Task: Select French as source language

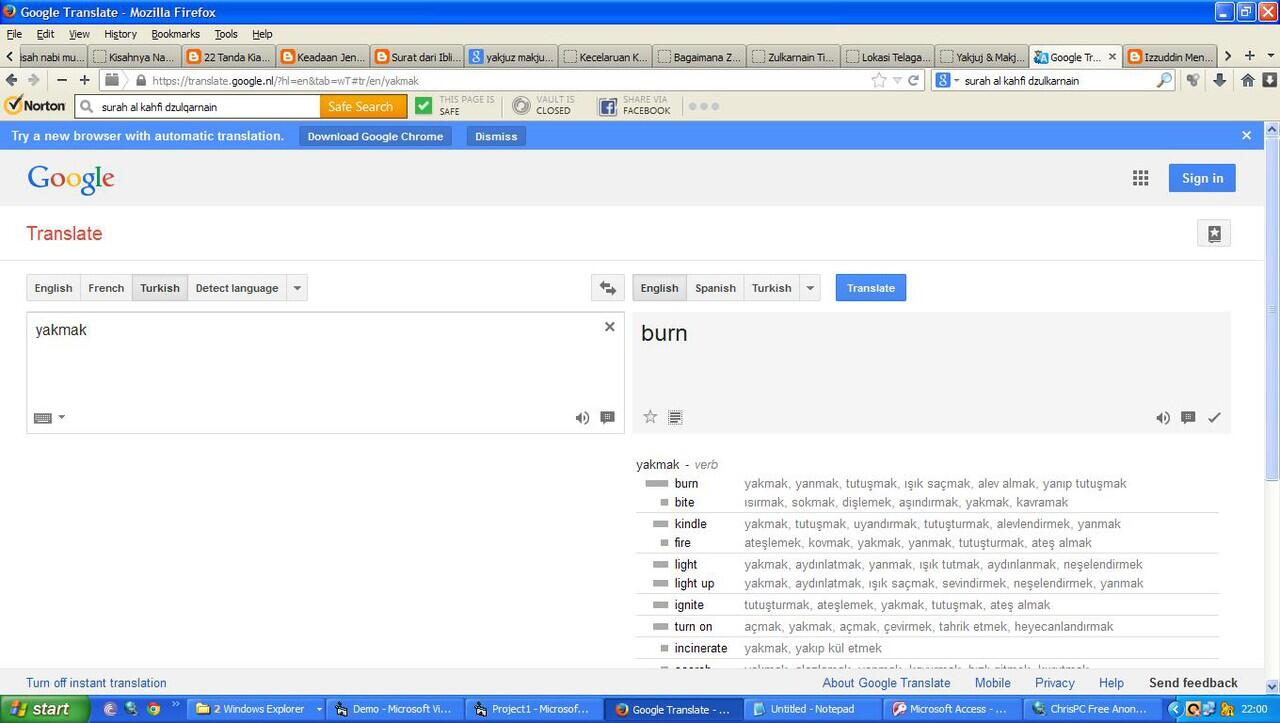Action: (x=106, y=288)
